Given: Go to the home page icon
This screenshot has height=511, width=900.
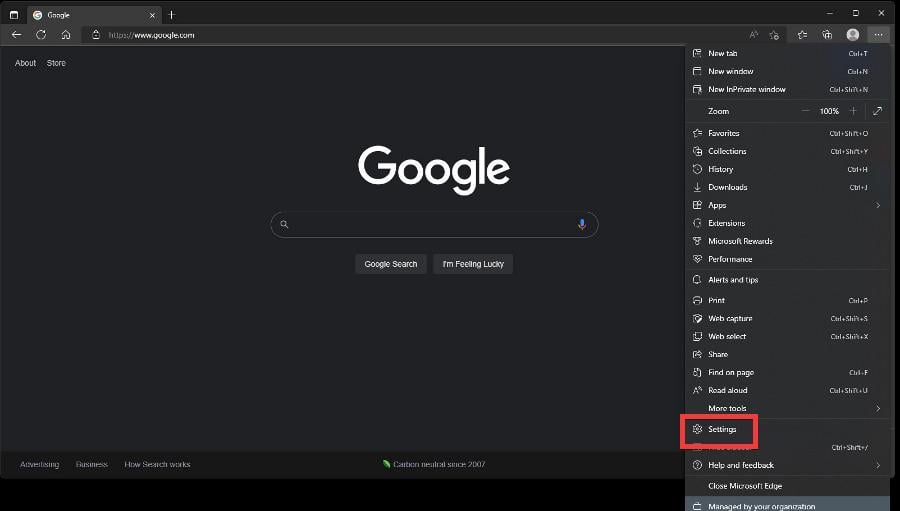Looking at the screenshot, I should [66, 35].
